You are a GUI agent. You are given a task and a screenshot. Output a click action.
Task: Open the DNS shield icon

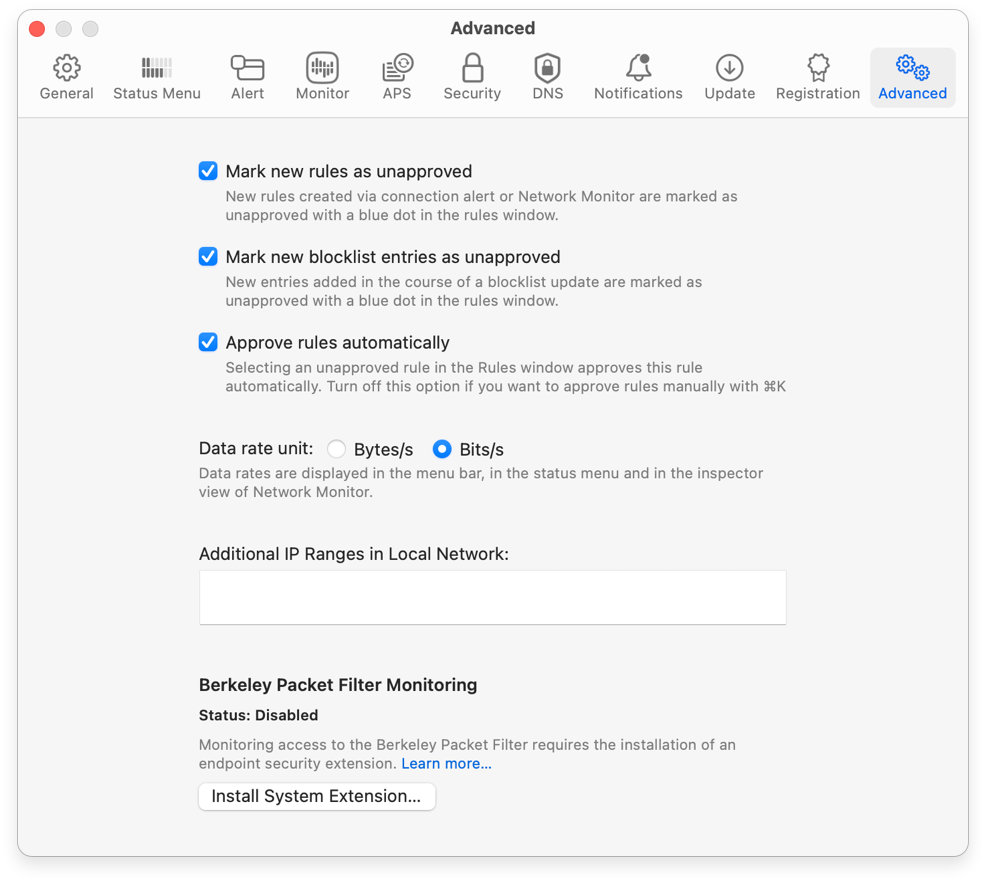point(547,67)
